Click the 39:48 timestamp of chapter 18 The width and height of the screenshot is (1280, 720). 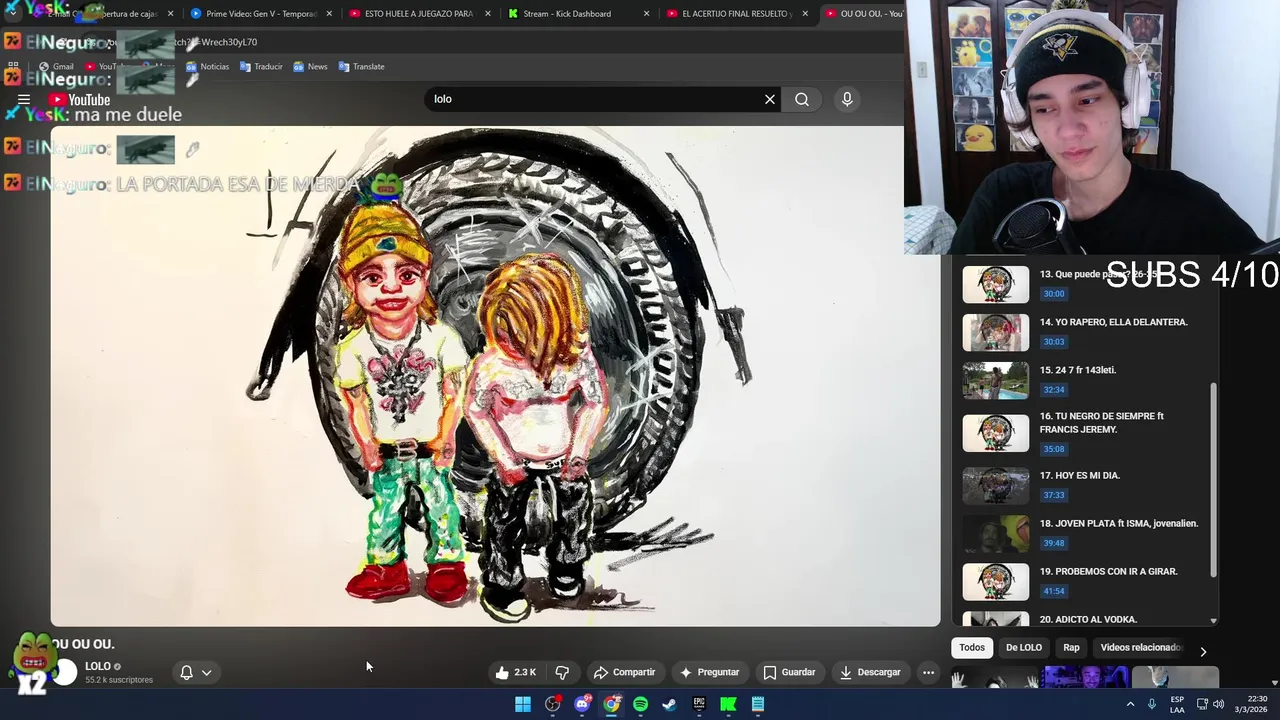tap(1054, 543)
